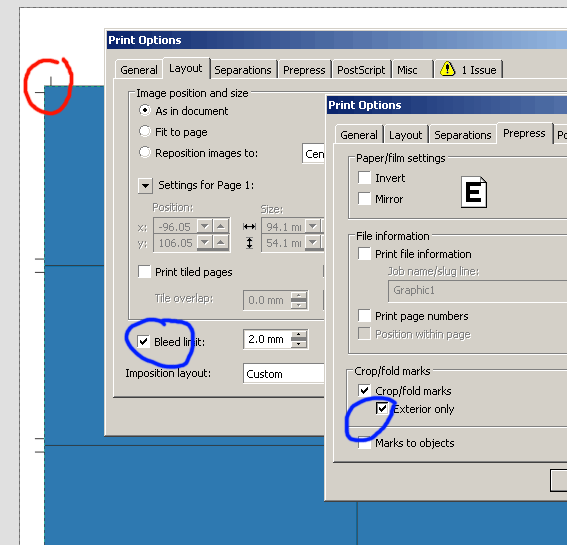Click the horizontal width arrows icon
This screenshot has height=545, width=567.
pos(249,227)
